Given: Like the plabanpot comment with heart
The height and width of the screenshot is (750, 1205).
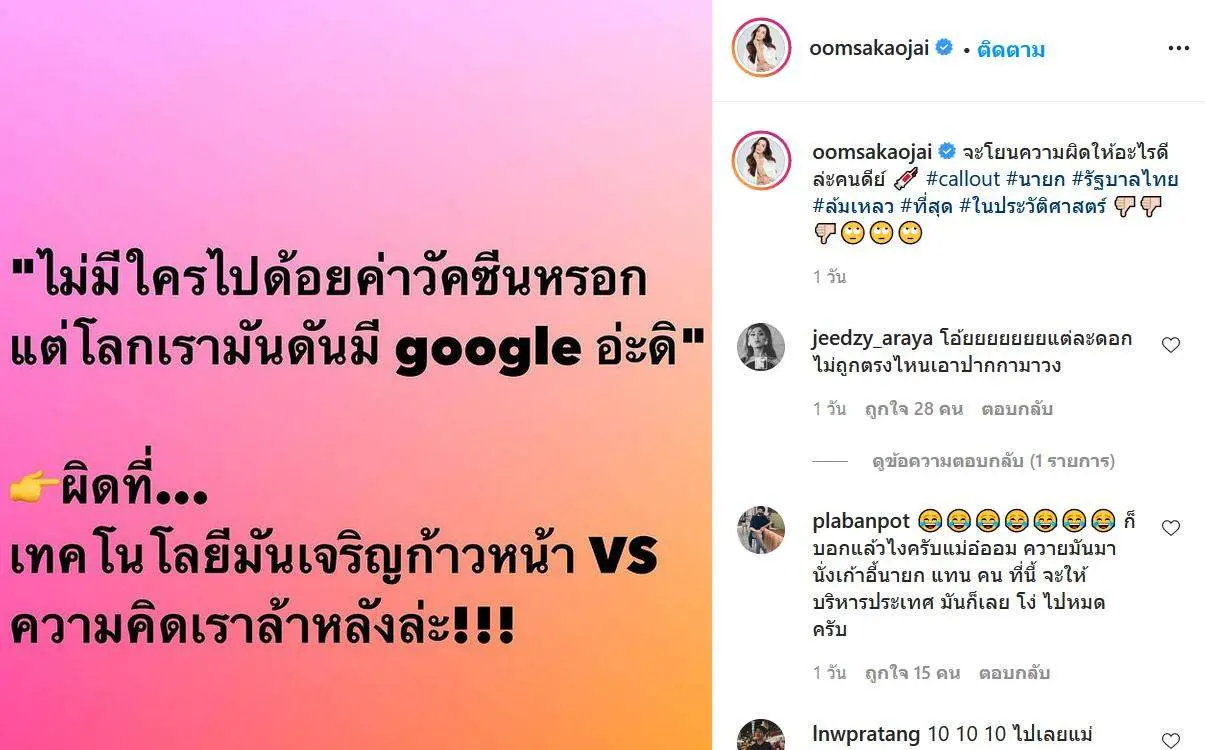Looking at the screenshot, I should click(x=1171, y=528).
